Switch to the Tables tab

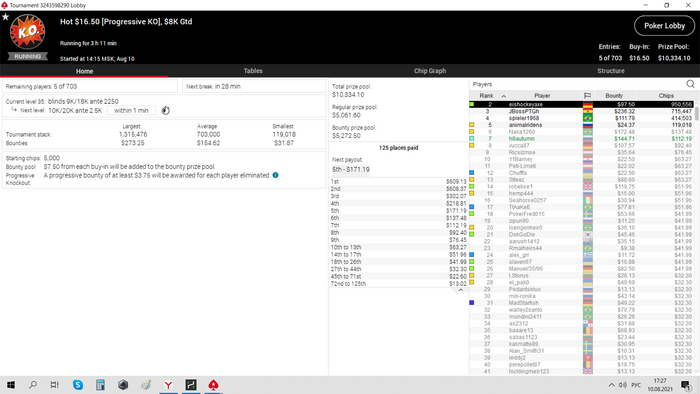(253, 71)
